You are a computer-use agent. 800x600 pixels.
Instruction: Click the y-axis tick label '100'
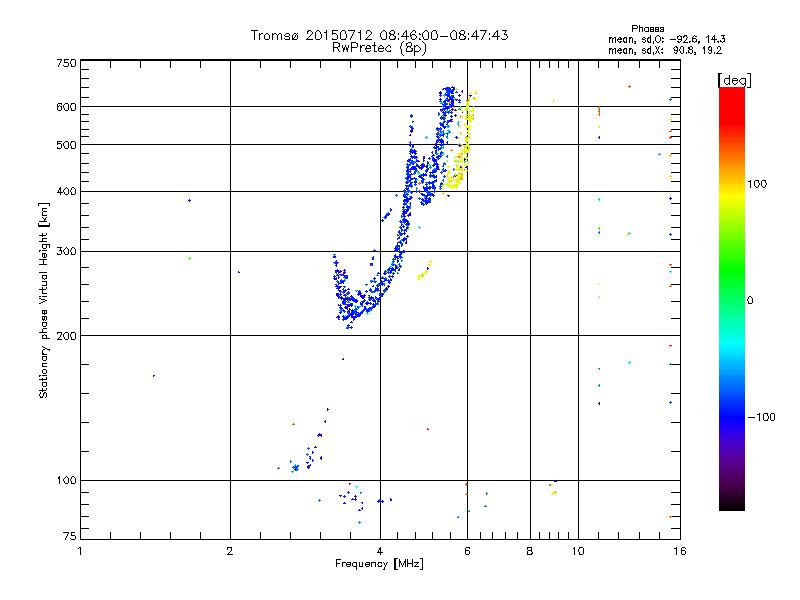pyautogui.click(x=66, y=481)
